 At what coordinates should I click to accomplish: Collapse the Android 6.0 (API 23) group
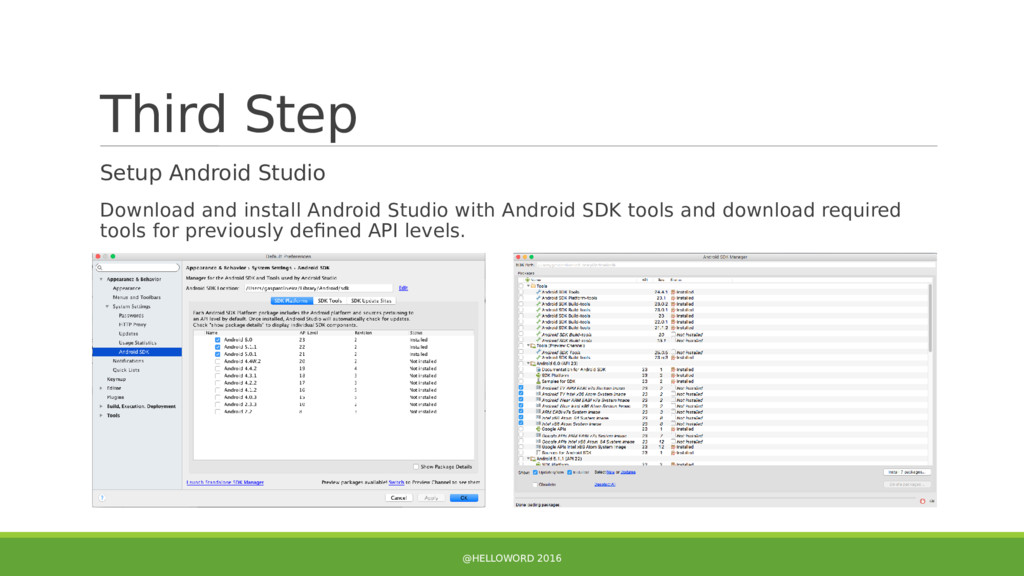[x=528, y=364]
